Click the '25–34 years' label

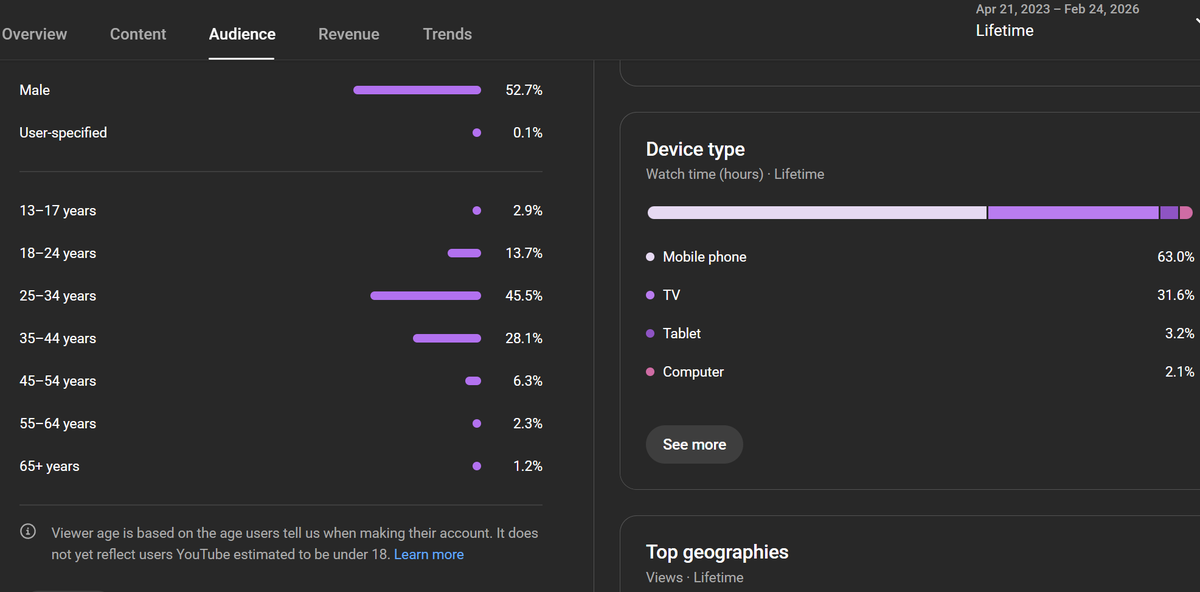click(x=58, y=296)
